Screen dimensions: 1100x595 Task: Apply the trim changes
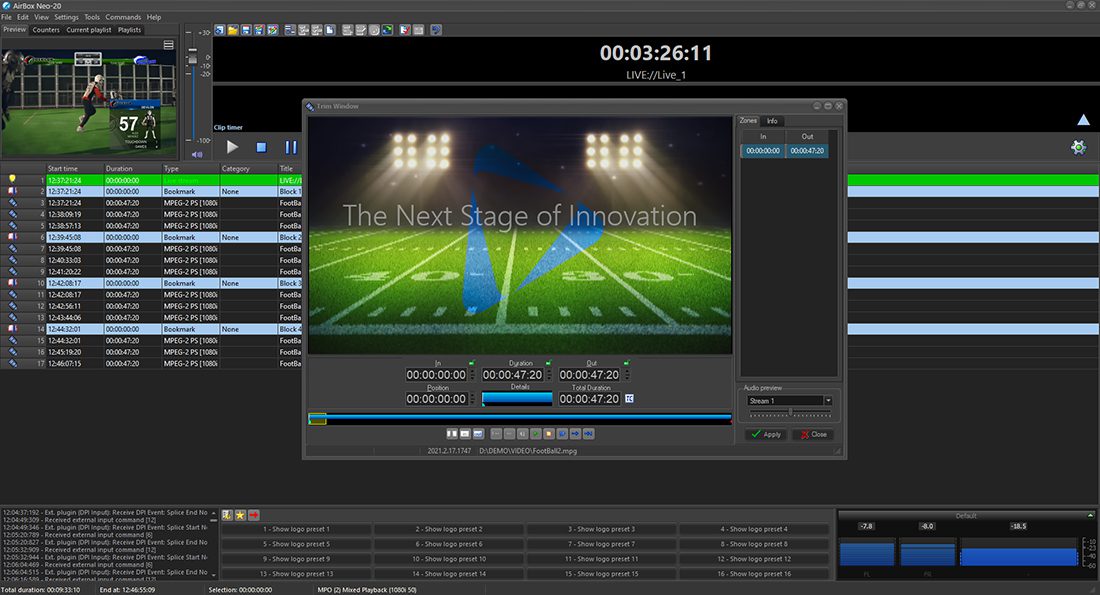(x=767, y=433)
